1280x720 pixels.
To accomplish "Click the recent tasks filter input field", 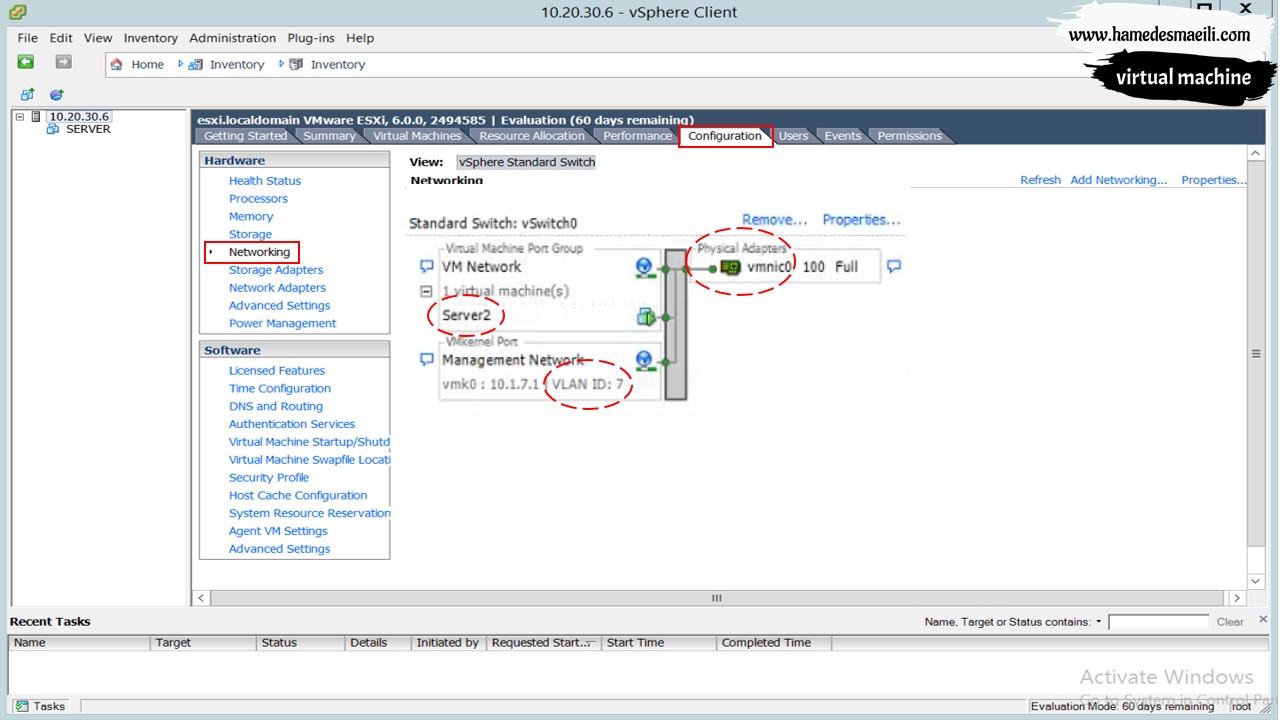I will tap(1158, 622).
